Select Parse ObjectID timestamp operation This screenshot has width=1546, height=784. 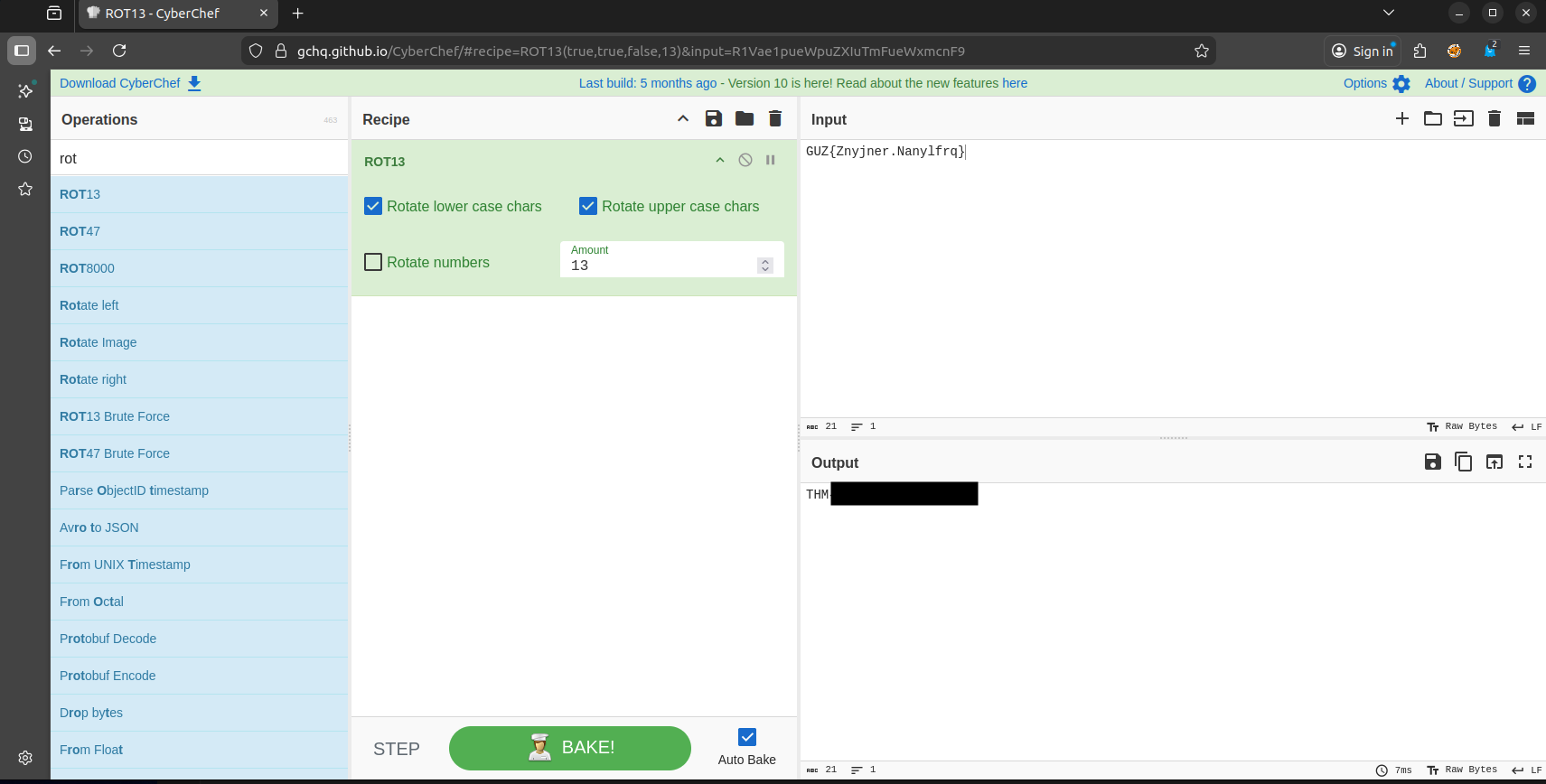199,490
